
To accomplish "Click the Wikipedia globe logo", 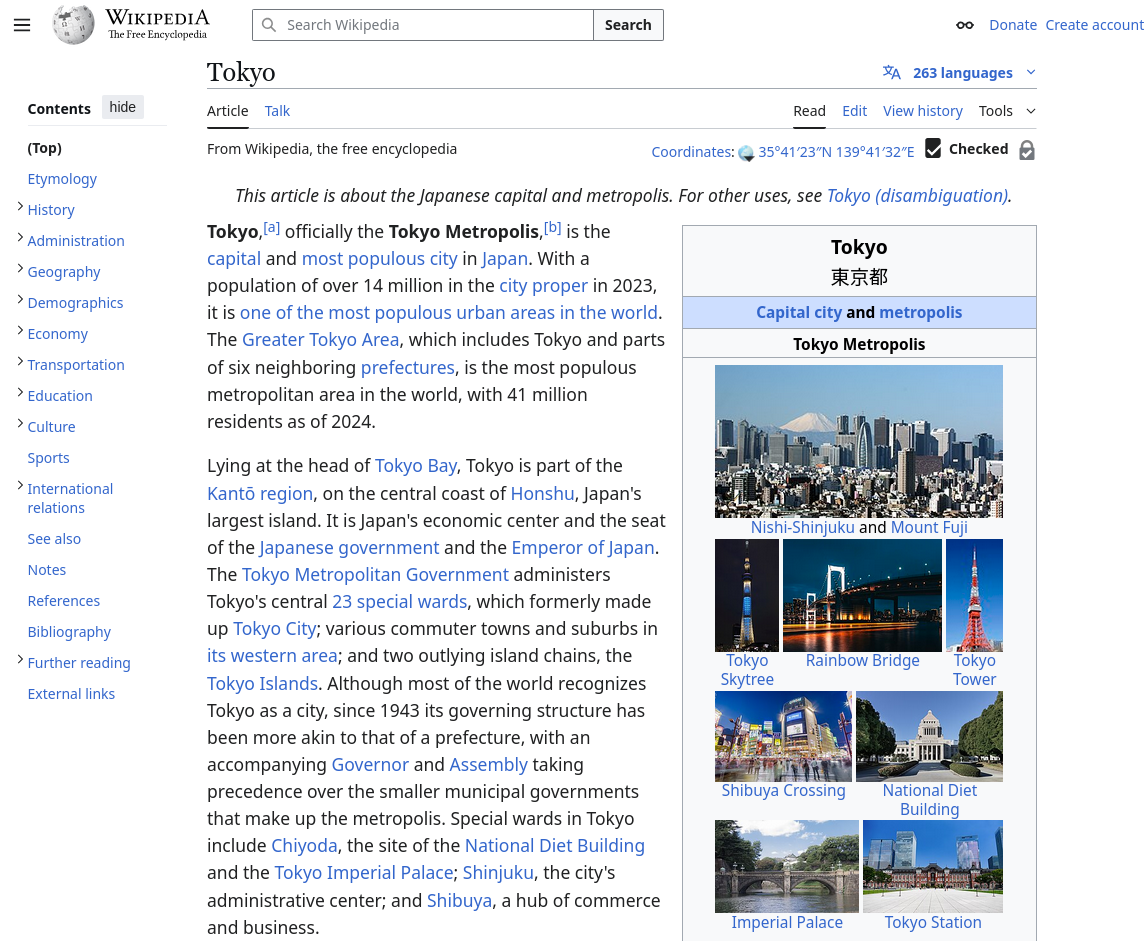I will pyautogui.click(x=73, y=25).
